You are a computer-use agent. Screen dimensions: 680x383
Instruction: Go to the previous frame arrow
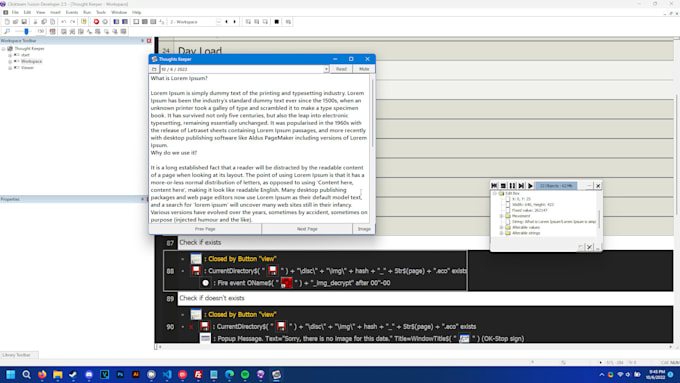[x=226, y=22]
